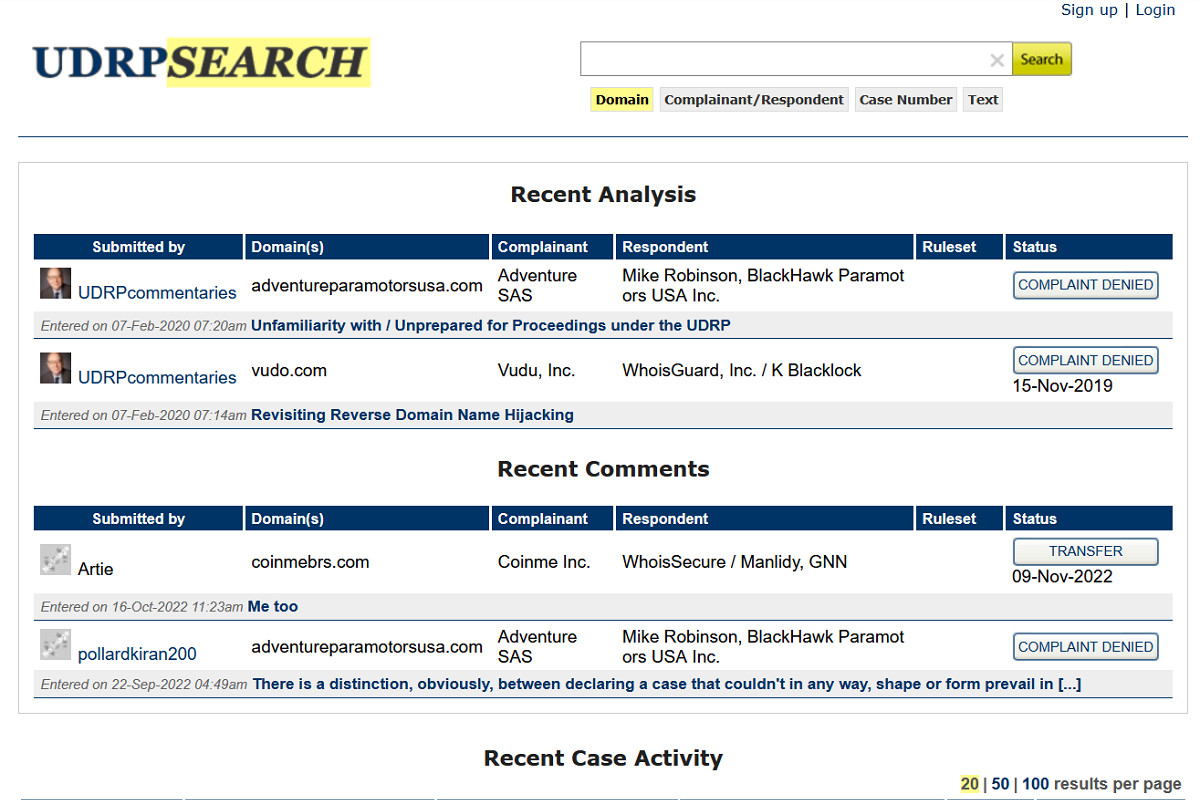Screen dimensions: 1200x800
Task: Click 'Submitted by' header in Recent Analysis
Action: [139, 247]
